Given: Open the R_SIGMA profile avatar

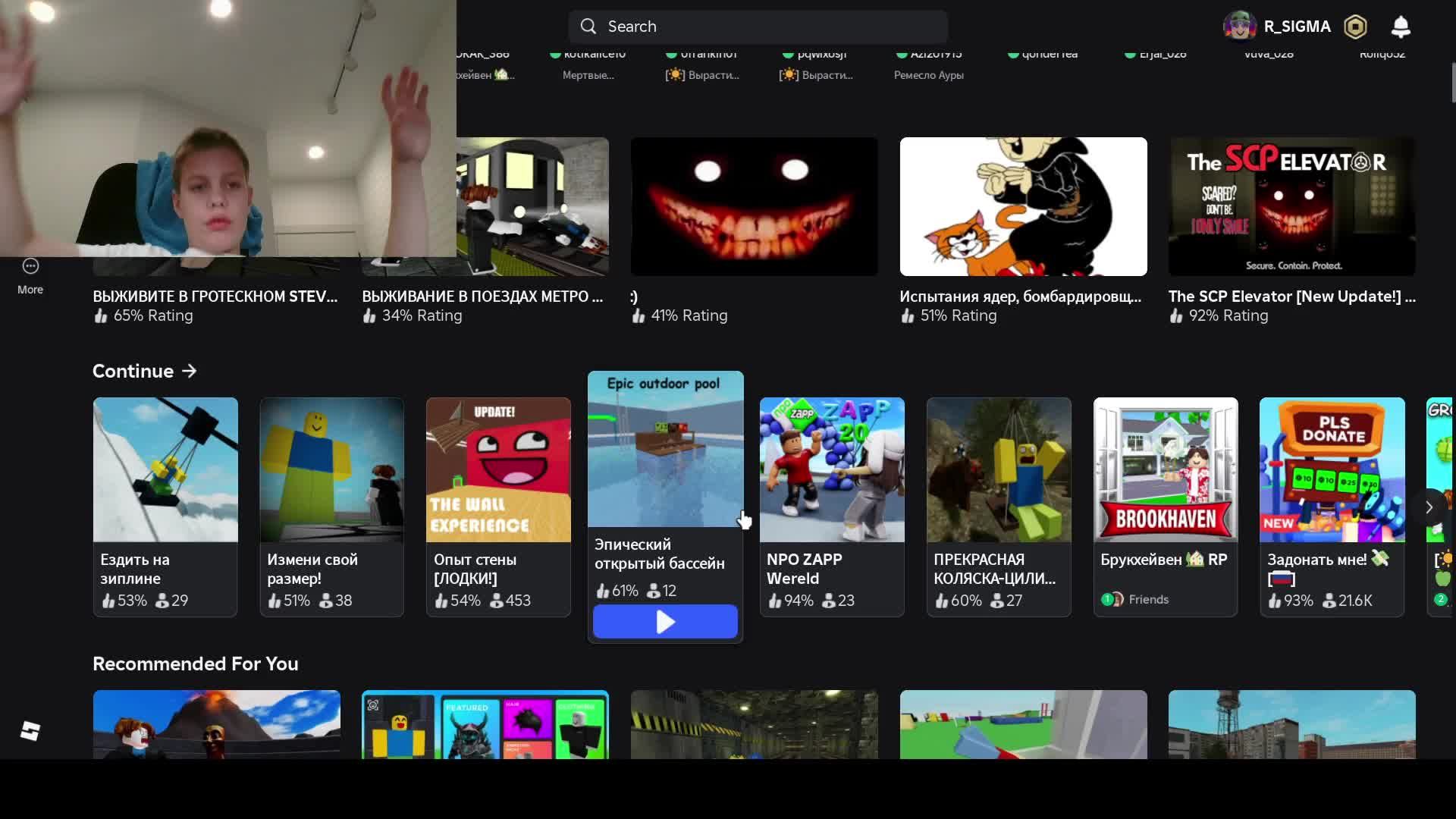Looking at the screenshot, I should [1240, 27].
